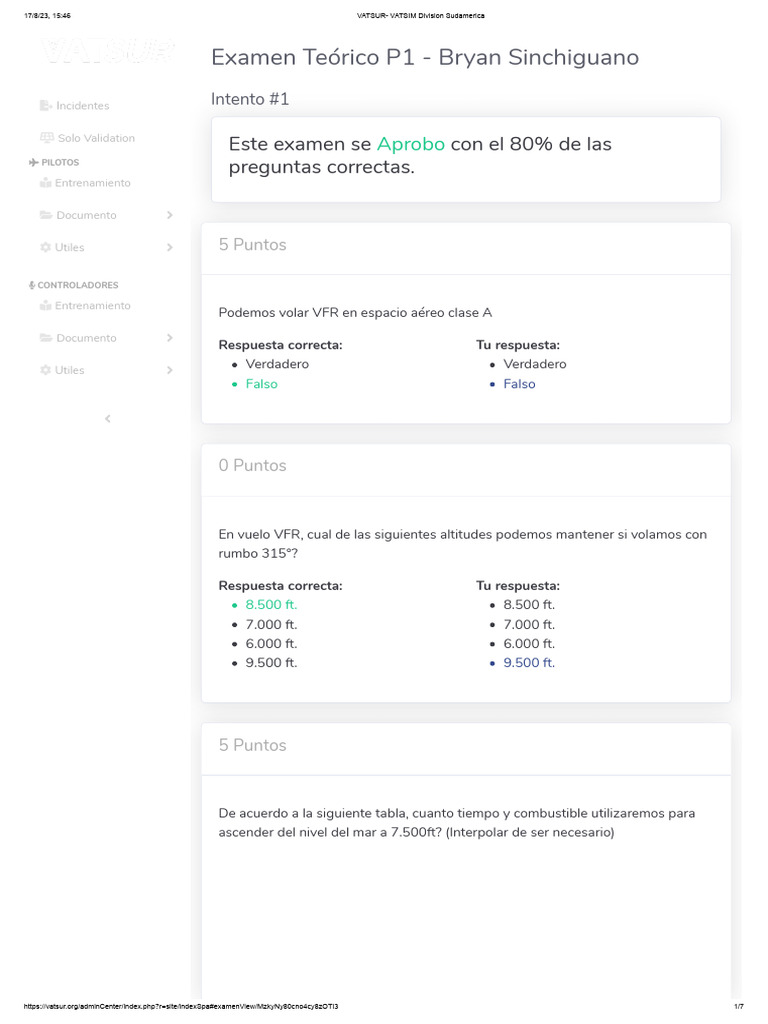This screenshot has height=1024, width=768.
Task: Expand the Documento submenu under Pilotos
Action: [170, 215]
